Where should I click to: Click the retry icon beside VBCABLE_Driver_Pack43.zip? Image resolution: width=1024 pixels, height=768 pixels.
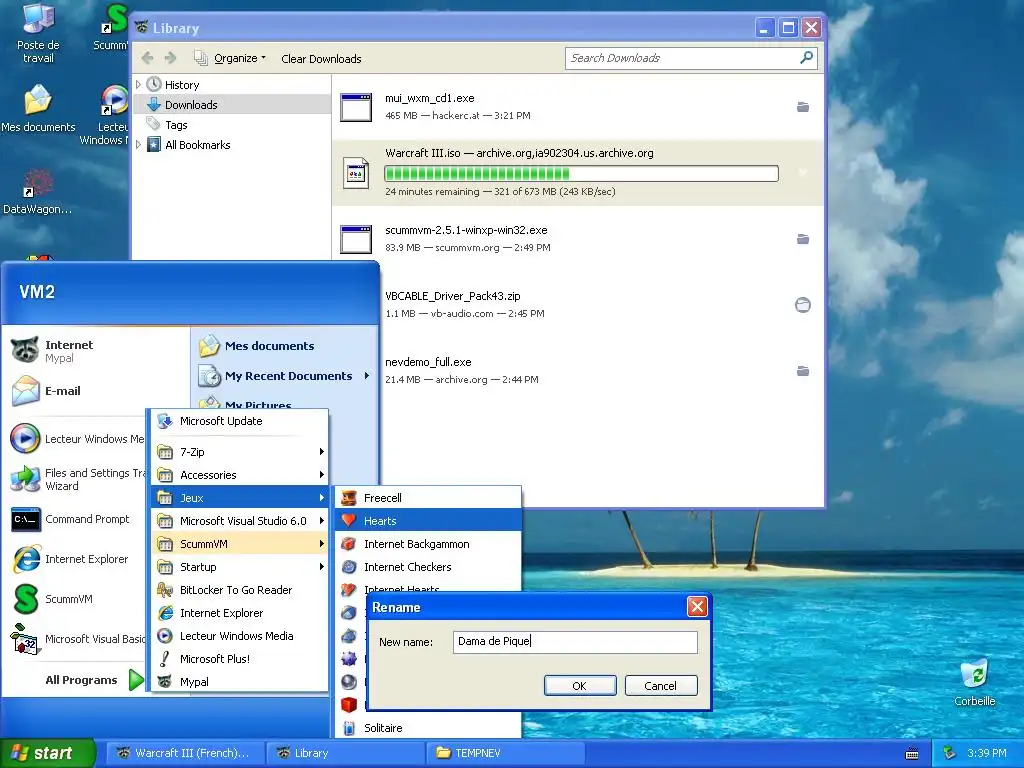coord(803,305)
